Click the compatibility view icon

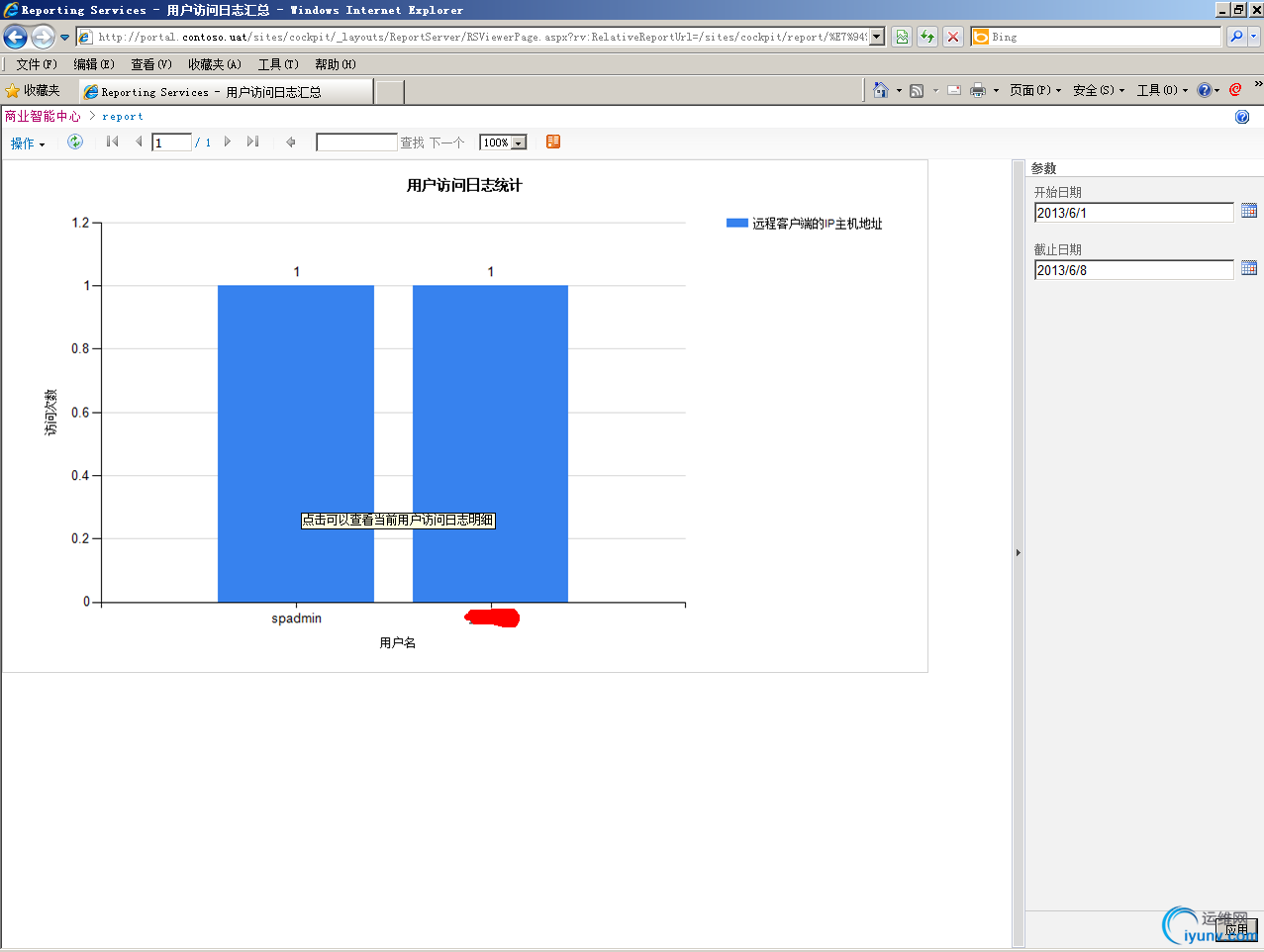902,37
